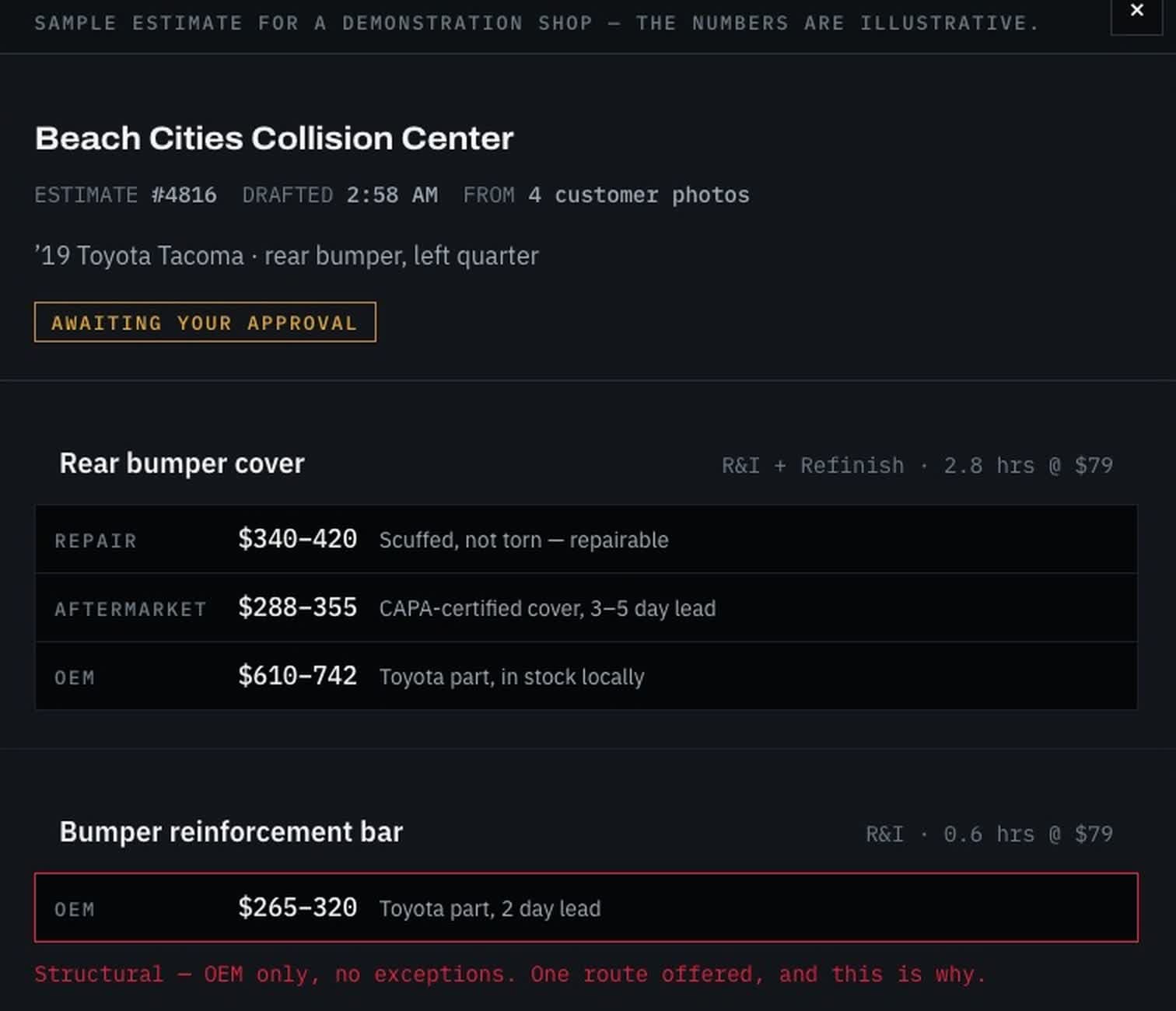Open the 4 customer photos link

[x=639, y=194]
